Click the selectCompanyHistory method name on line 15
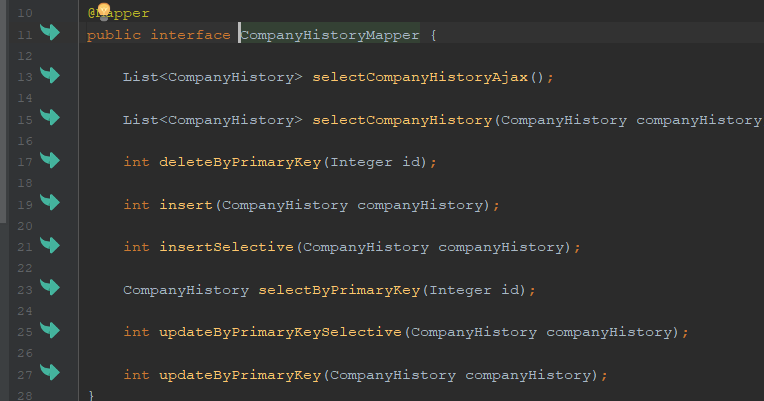This screenshot has height=401, width=764. tap(402, 120)
